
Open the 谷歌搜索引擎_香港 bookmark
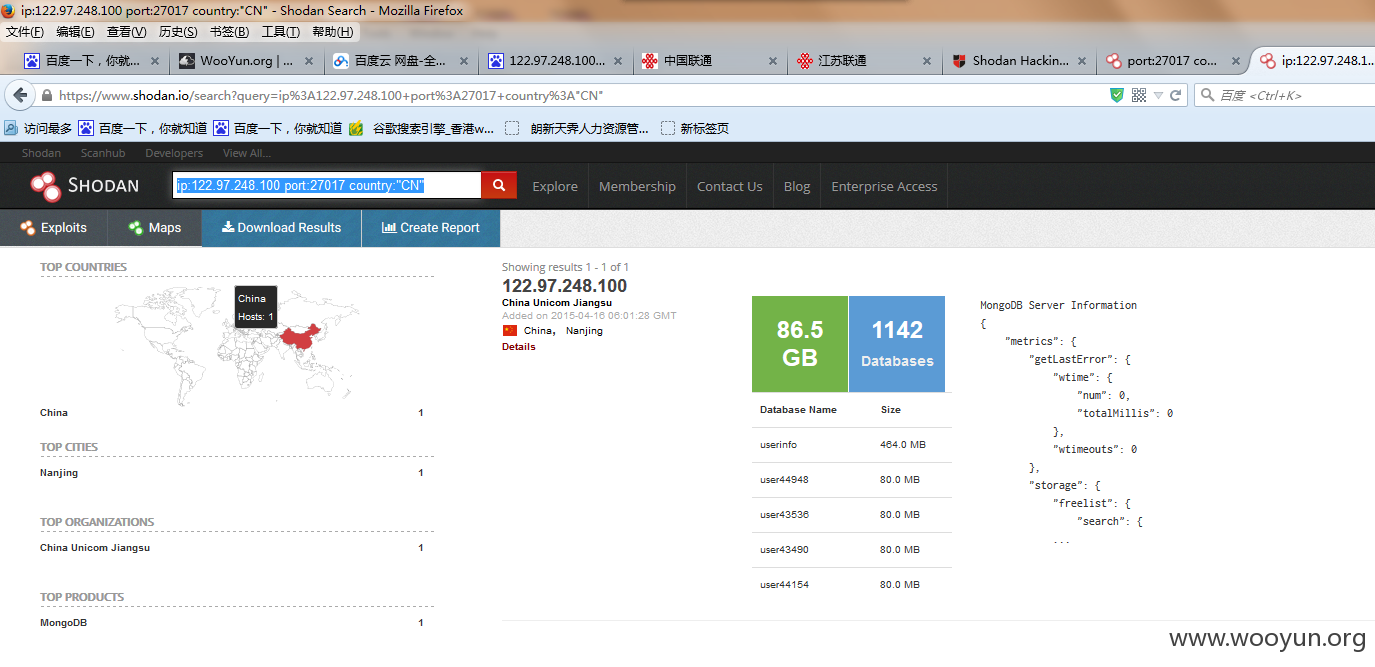421,128
